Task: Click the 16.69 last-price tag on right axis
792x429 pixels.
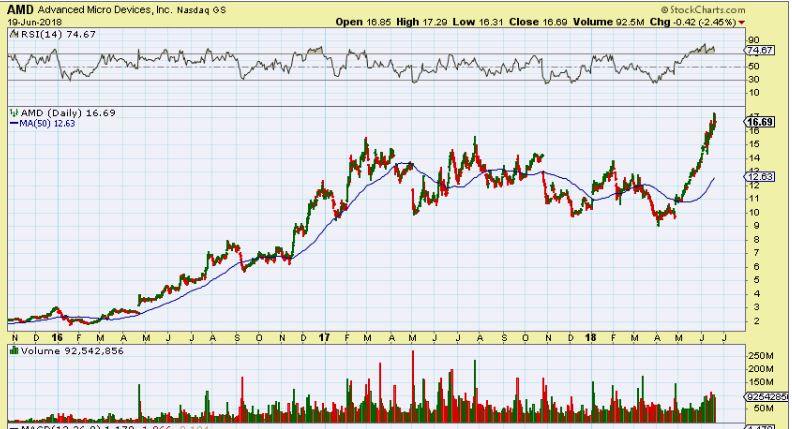Action: [760, 122]
